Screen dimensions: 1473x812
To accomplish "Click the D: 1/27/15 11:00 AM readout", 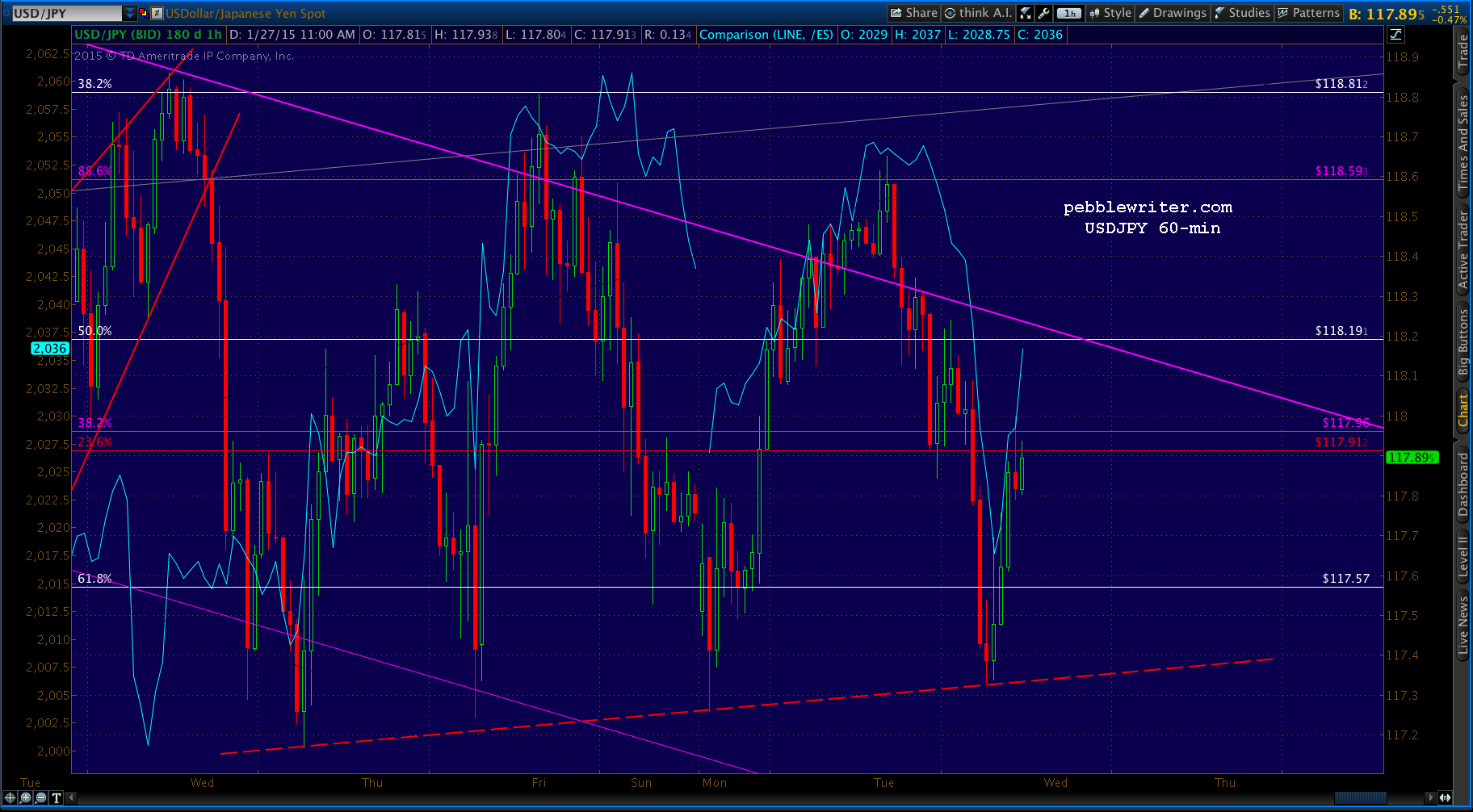I will 292,35.
